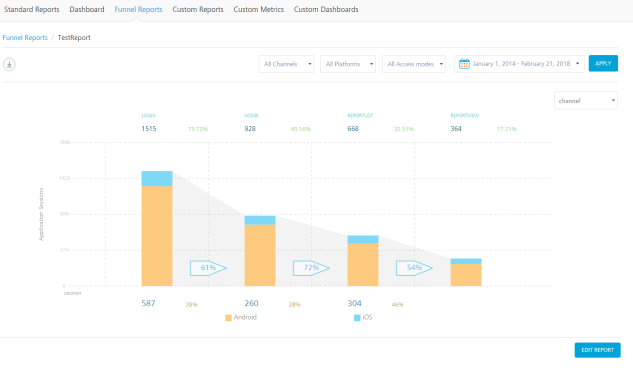Click the 72% conversion arrow

coord(311,268)
